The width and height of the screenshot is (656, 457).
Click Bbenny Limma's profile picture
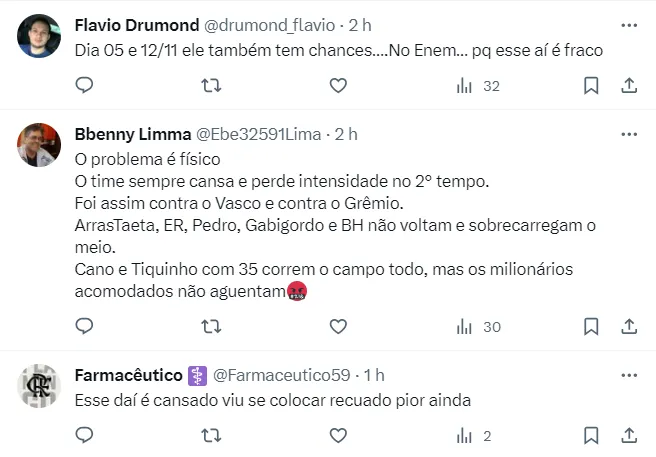point(39,145)
